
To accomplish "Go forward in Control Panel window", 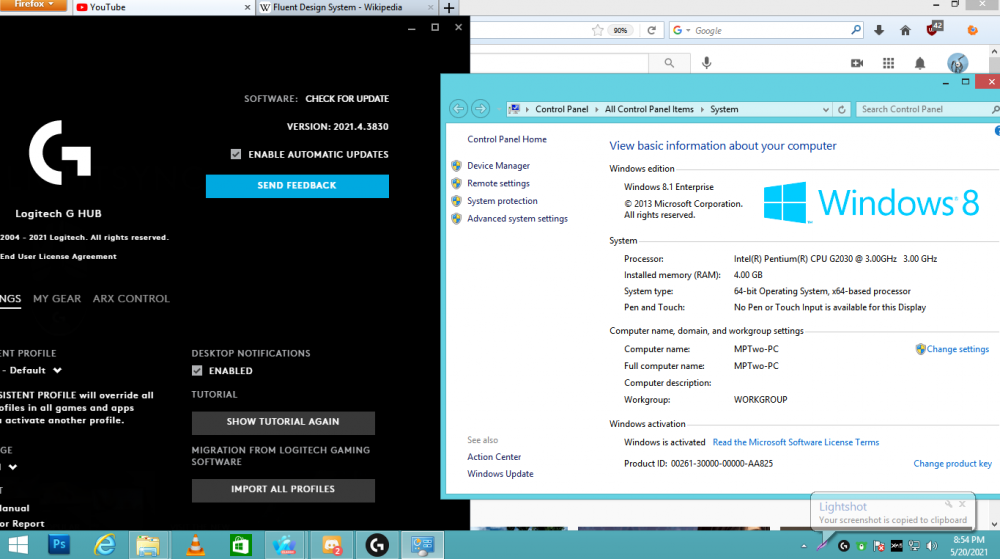I will coord(480,109).
